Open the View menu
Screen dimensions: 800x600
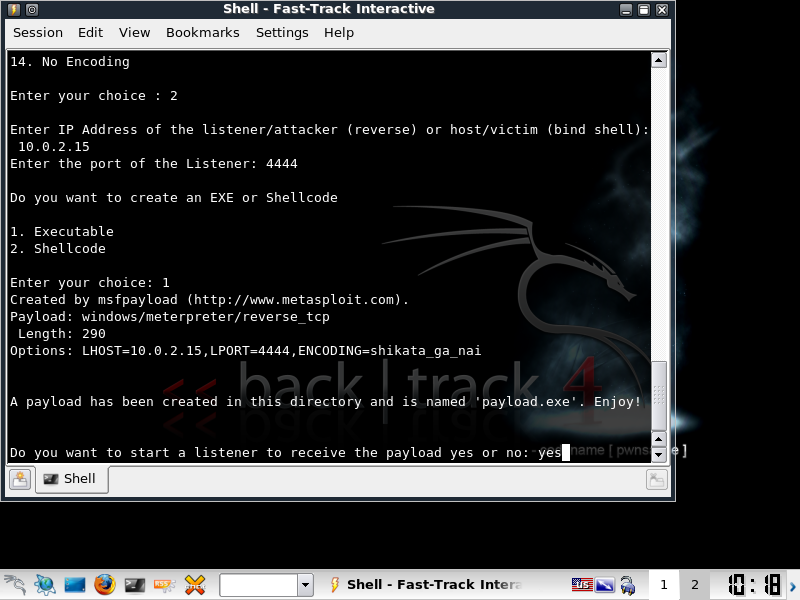pos(134,33)
